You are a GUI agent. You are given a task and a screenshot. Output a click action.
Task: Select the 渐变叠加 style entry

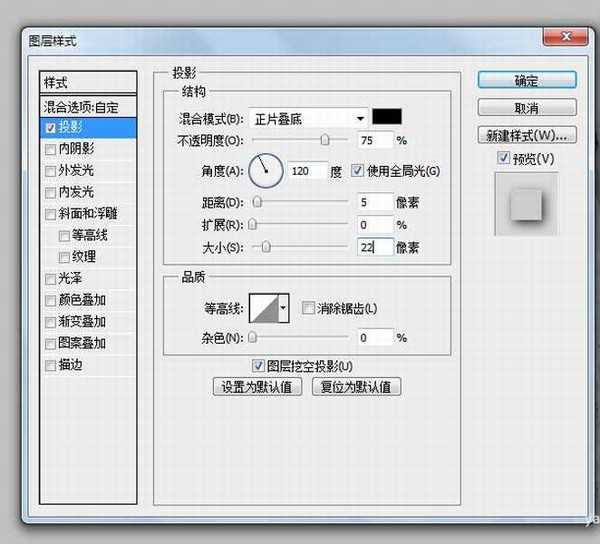tap(82, 322)
